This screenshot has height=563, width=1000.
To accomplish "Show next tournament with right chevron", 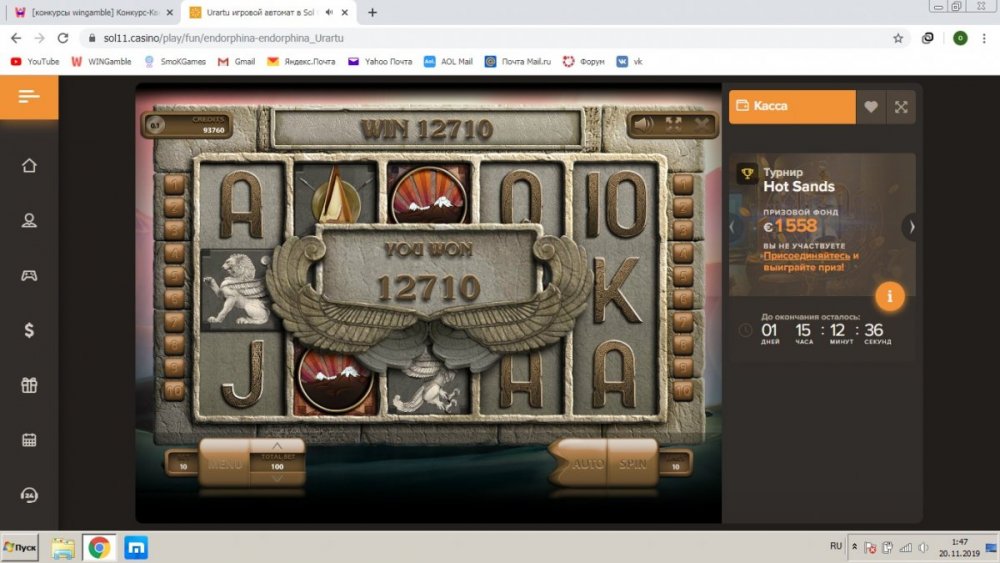I will 911,227.
